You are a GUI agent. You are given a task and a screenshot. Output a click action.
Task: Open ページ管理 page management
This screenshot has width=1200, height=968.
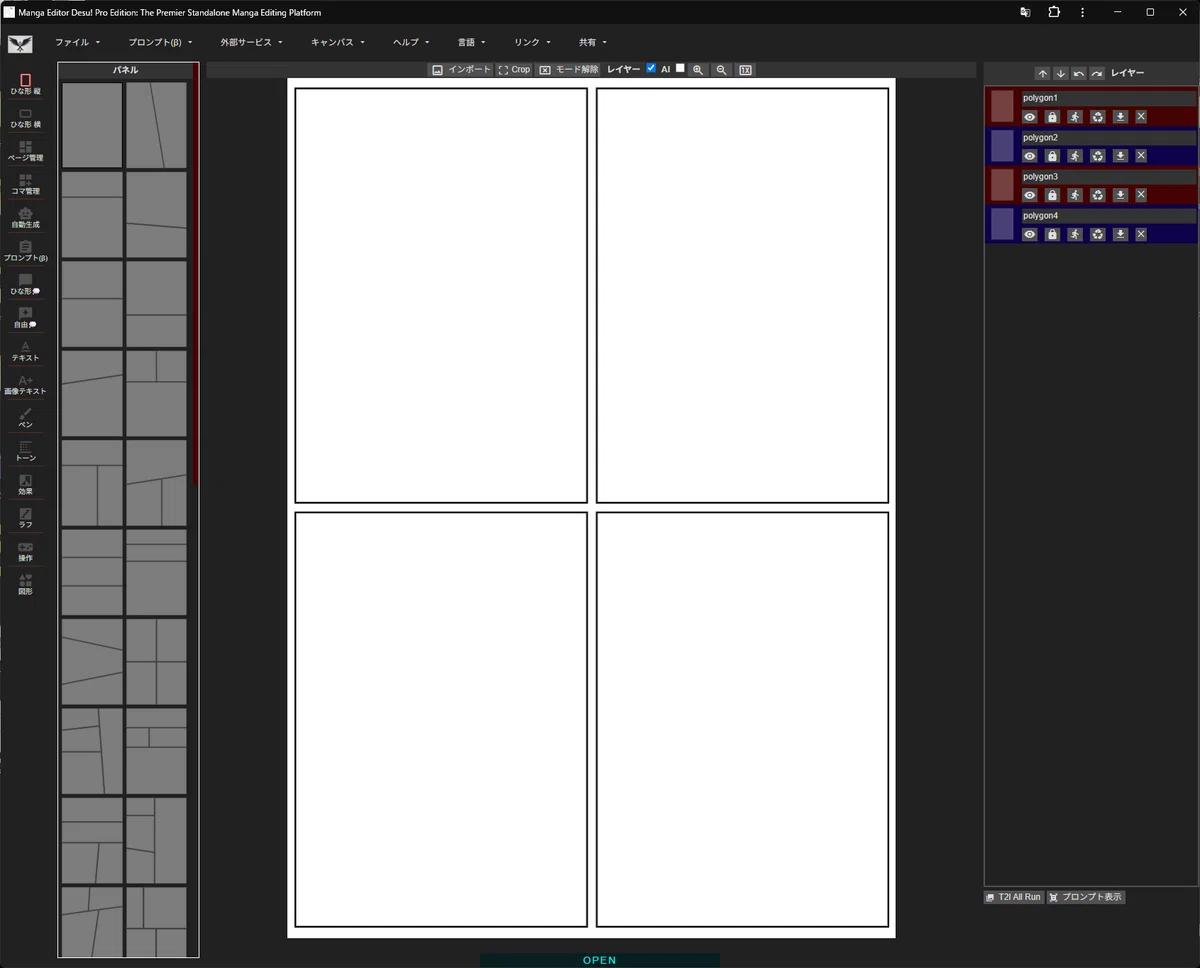pos(25,151)
